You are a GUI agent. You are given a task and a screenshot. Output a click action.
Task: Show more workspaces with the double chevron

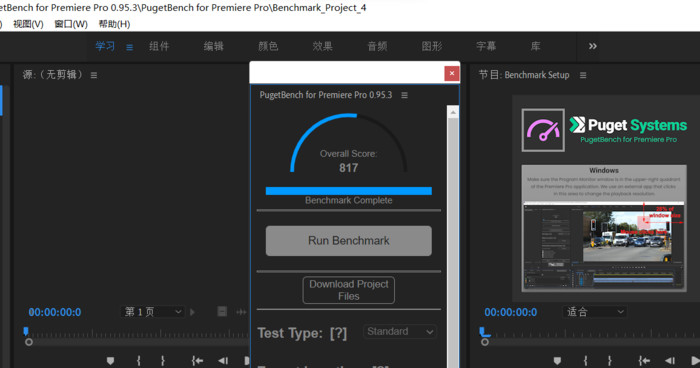(592, 46)
